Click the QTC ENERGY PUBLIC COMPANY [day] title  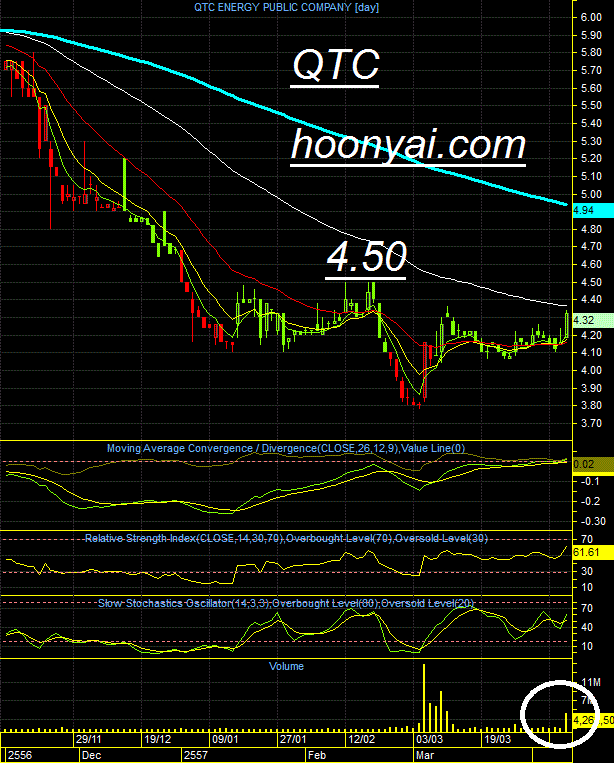pos(286,7)
